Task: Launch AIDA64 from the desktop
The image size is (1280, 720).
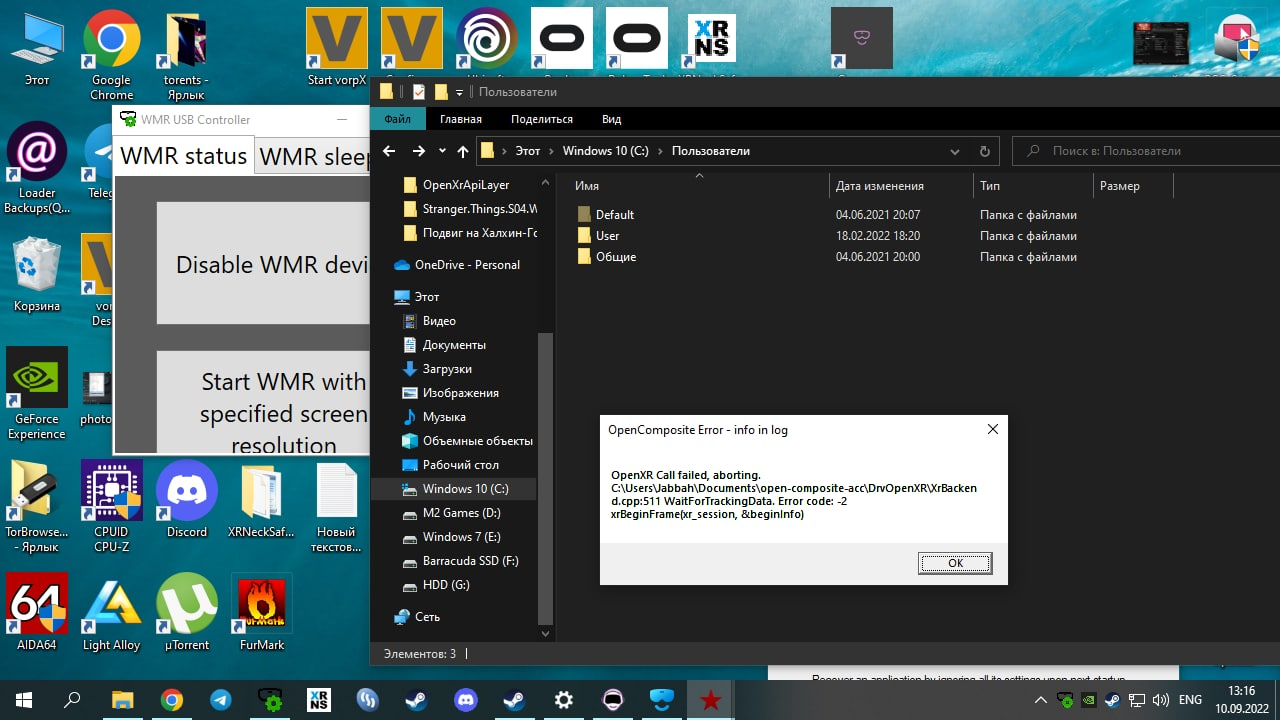Action: click(37, 603)
